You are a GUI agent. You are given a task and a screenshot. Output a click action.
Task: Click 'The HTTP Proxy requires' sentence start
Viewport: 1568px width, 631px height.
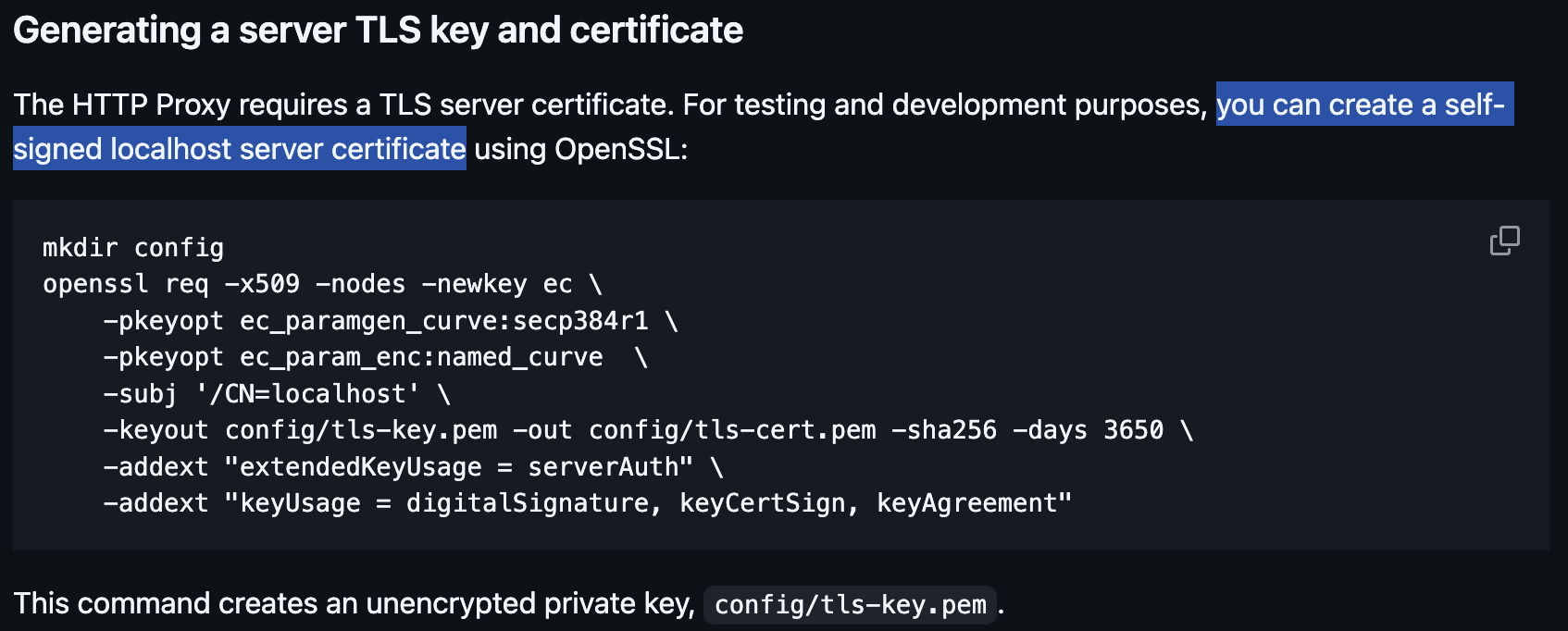[191, 105]
